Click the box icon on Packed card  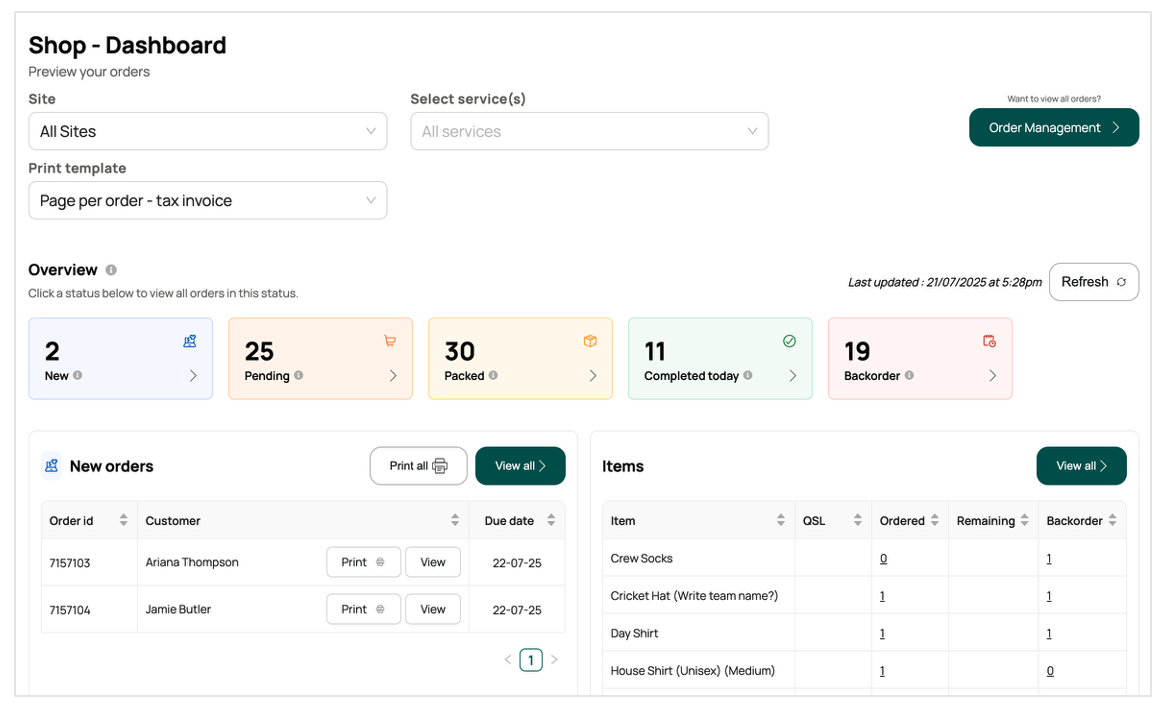590,341
